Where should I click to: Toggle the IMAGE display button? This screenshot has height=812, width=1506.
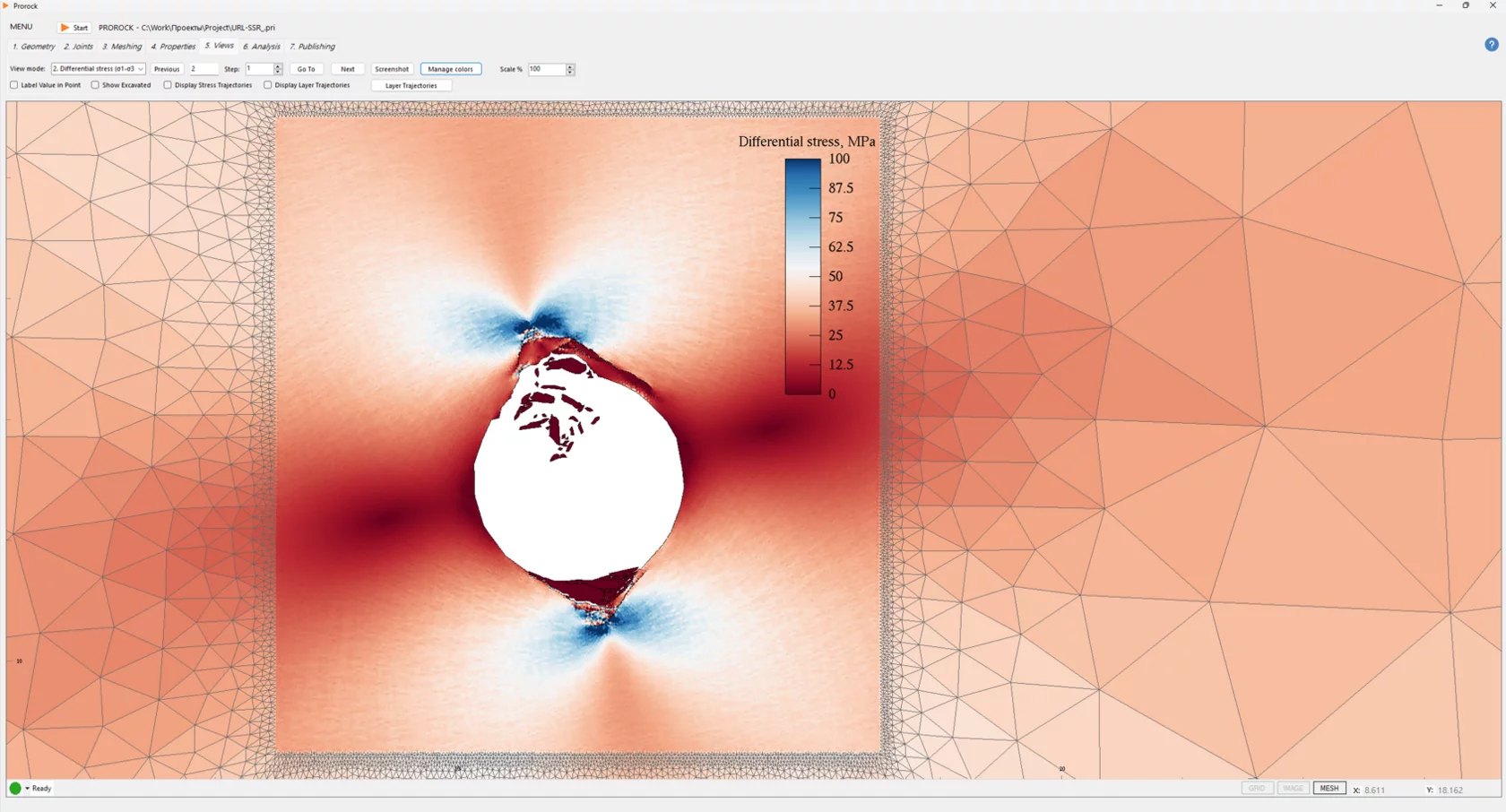1293,789
